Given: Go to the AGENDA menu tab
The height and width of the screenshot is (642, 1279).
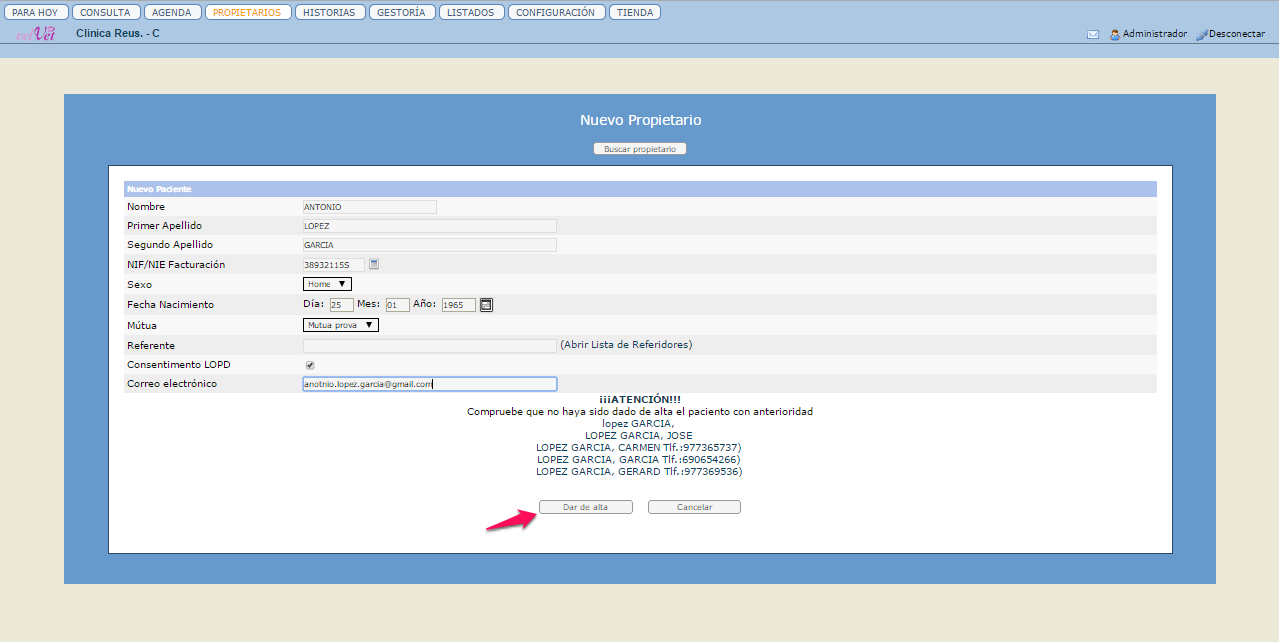Looking at the screenshot, I should pyautogui.click(x=172, y=13).
